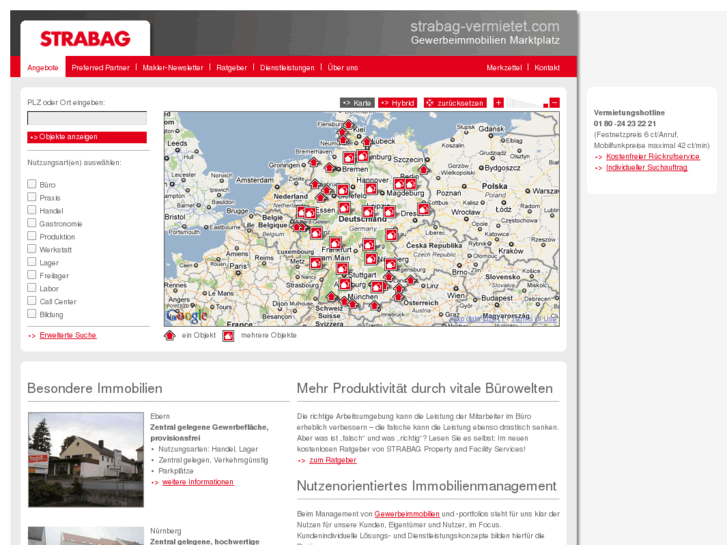
Task: Open the Angebote tab
Action: click(43, 68)
